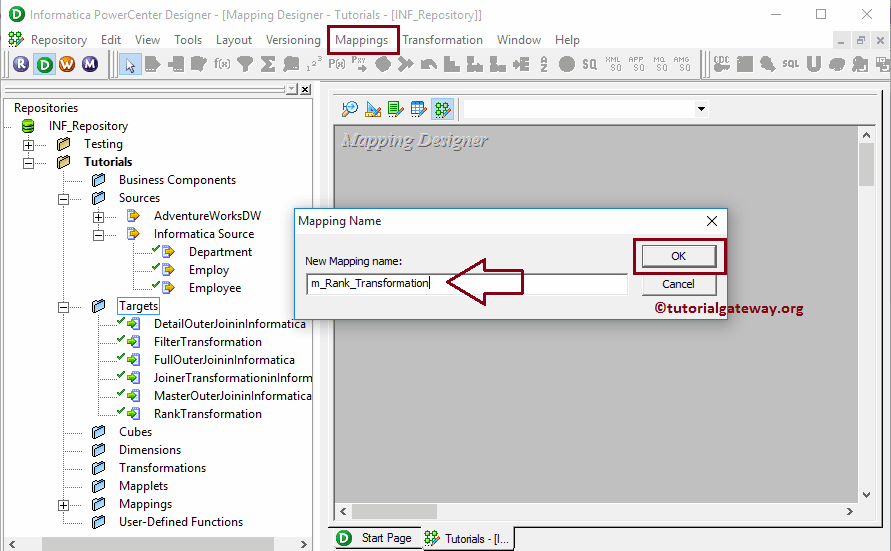Select the User-Defined Functions folder

point(181,522)
